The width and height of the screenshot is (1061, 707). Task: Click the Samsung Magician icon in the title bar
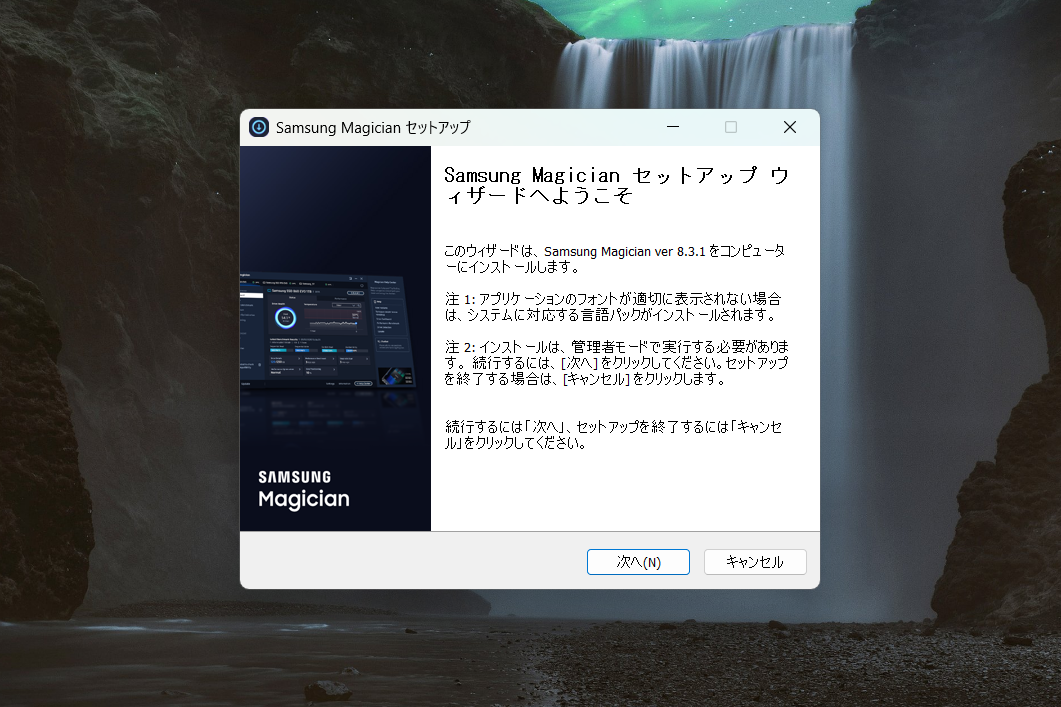pyautogui.click(x=260, y=127)
